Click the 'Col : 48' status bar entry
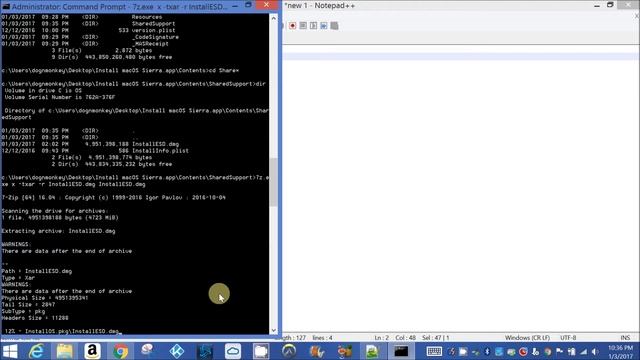The height and width of the screenshot is (360, 640). 405,338
